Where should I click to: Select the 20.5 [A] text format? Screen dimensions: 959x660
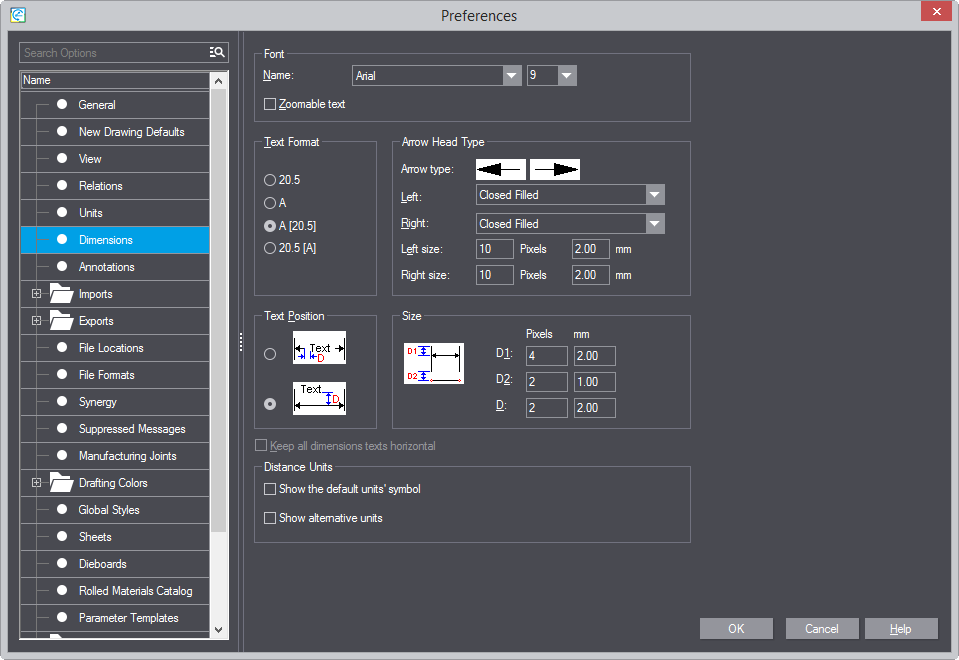pos(270,248)
